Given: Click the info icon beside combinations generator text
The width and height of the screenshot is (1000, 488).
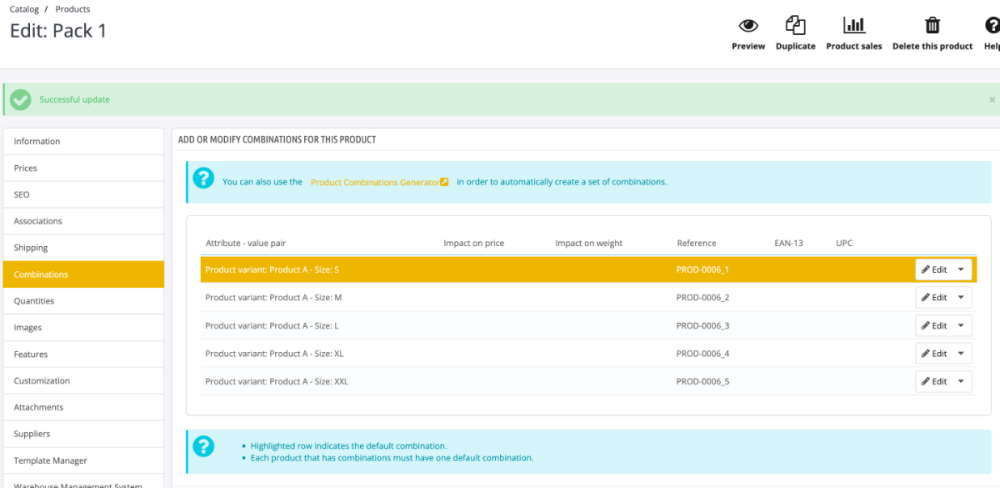Looking at the screenshot, I should 203,178.
